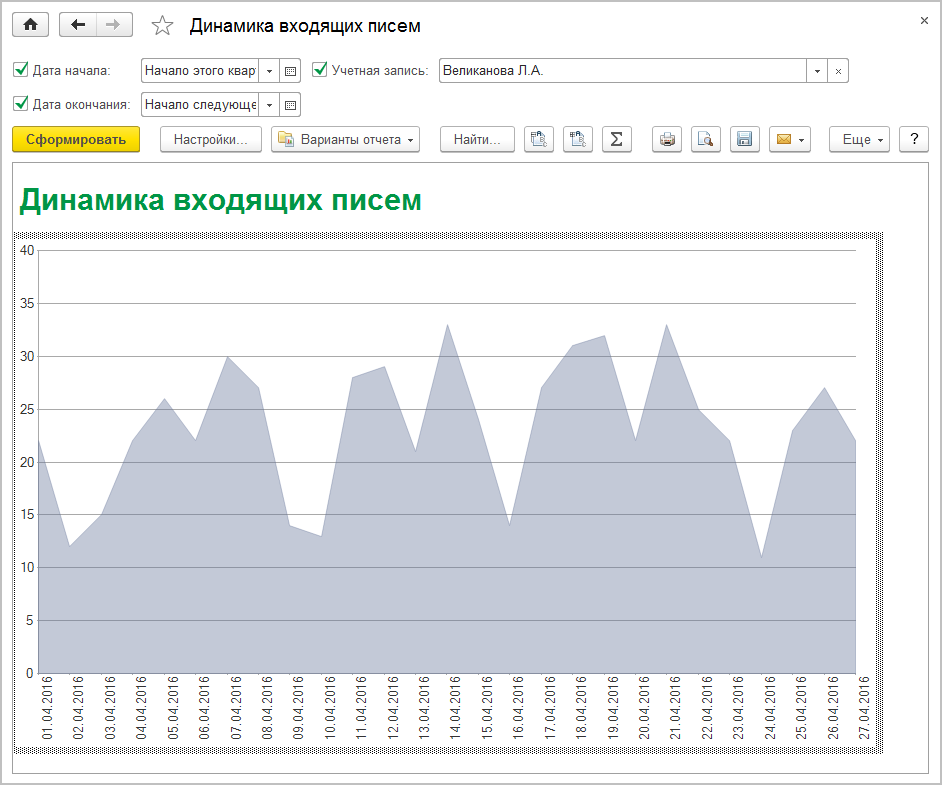Add report to favorites with star

coord(162,26)
